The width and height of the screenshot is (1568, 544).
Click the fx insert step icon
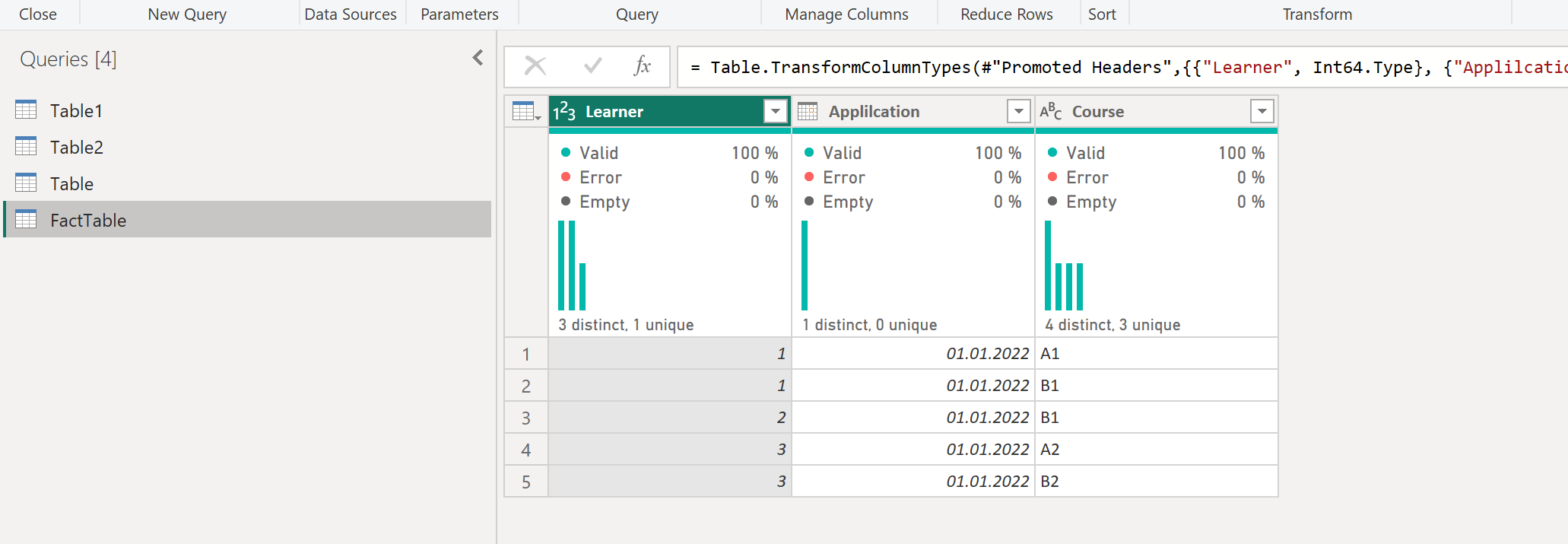(x=643, y=66)
